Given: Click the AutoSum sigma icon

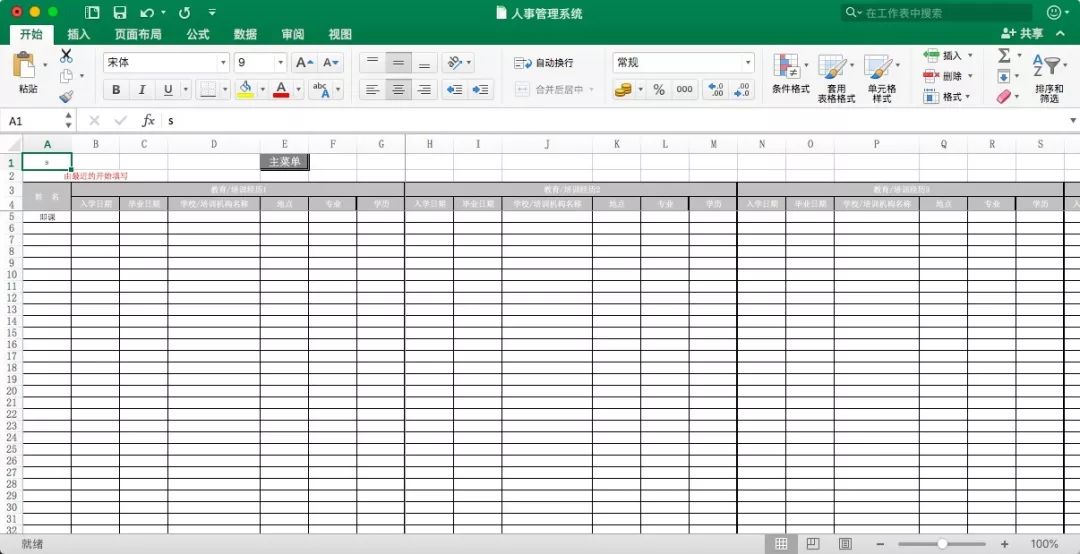Looking at the screenshot, I should point(1004,55).
